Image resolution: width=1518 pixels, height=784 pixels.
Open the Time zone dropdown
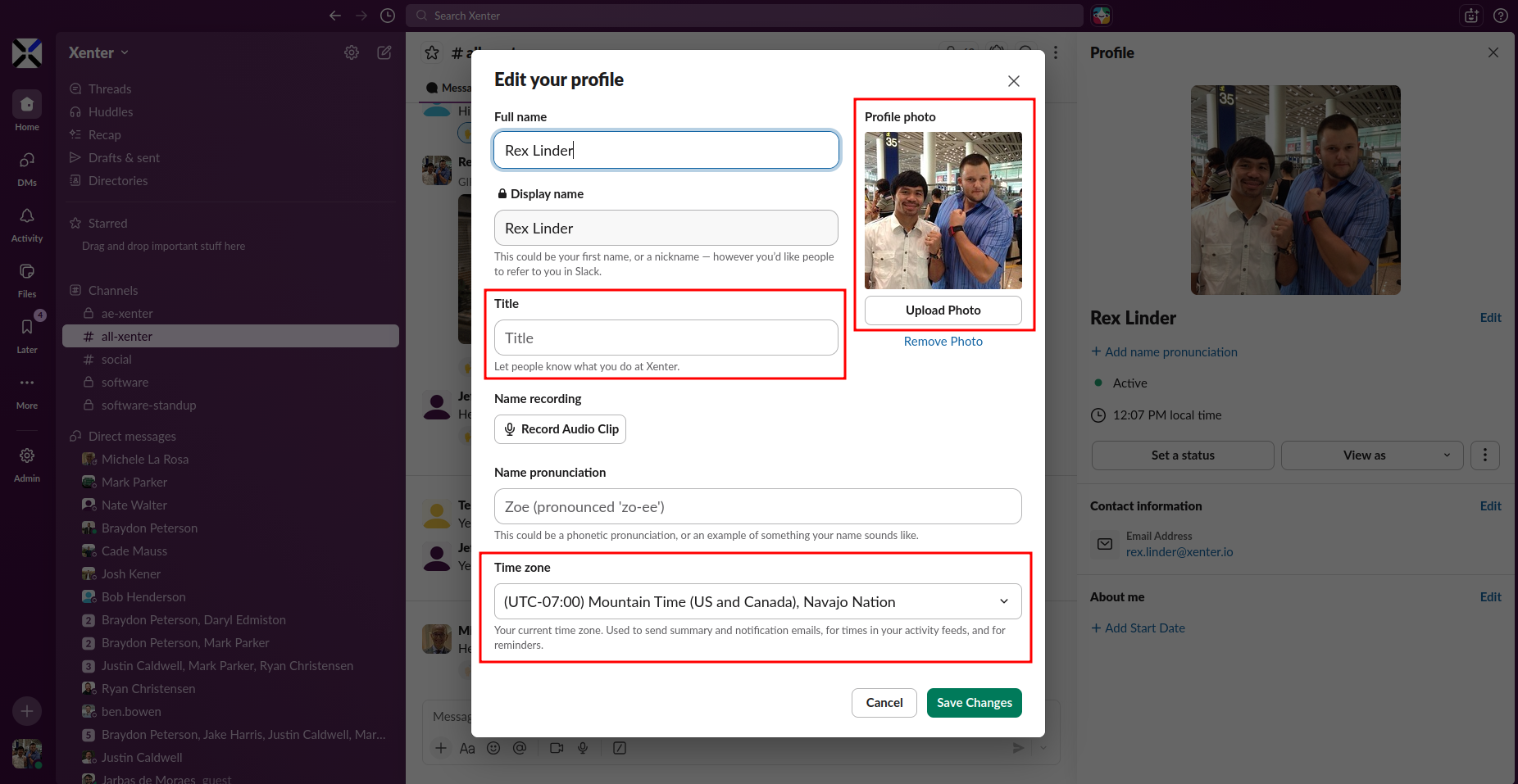[x=757, y=602]
